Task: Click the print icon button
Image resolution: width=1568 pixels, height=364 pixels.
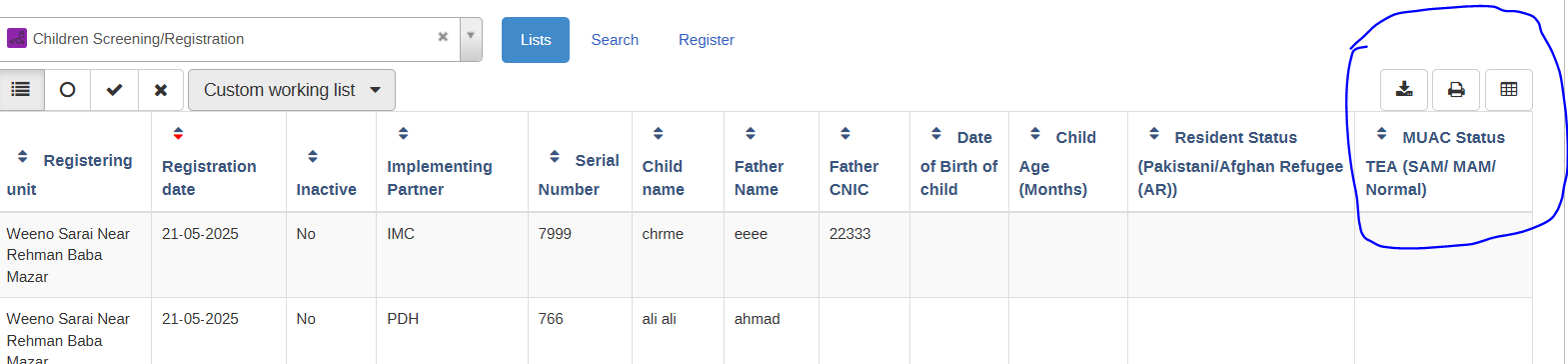Action: 1456,90
